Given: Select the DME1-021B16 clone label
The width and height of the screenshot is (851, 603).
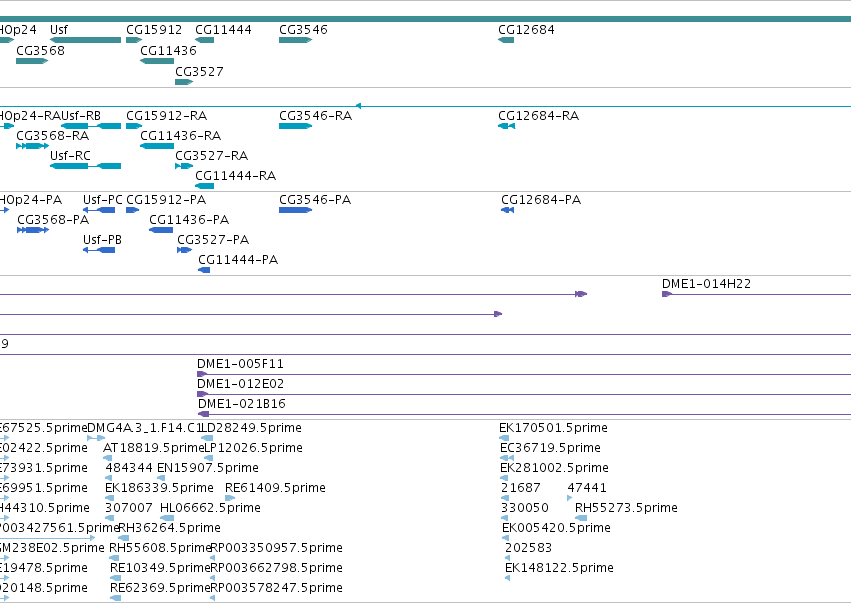Looking at the screenshot, I should pyautogui.click(x=242, y=404).
